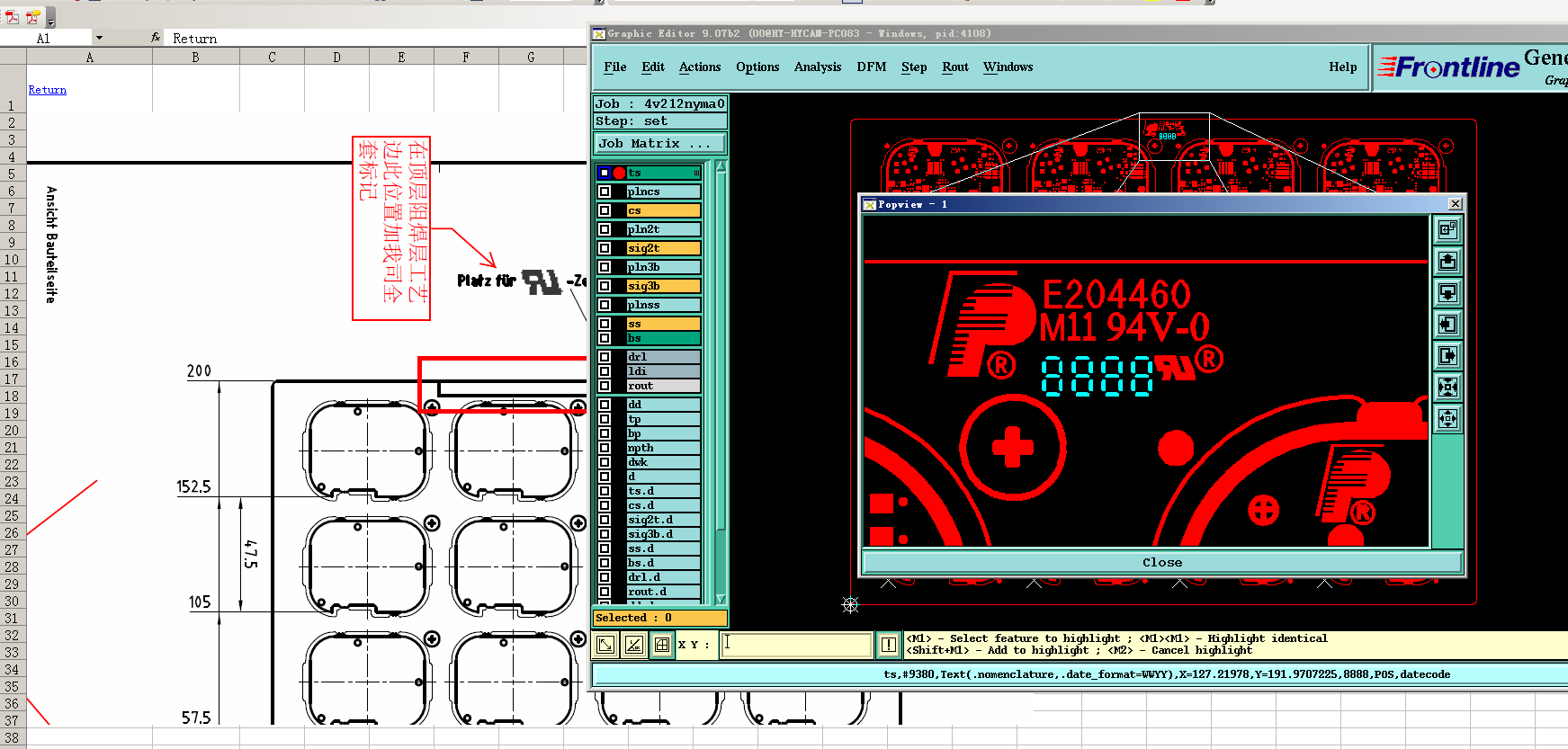Open the Actions menu

tap(700, 67)
